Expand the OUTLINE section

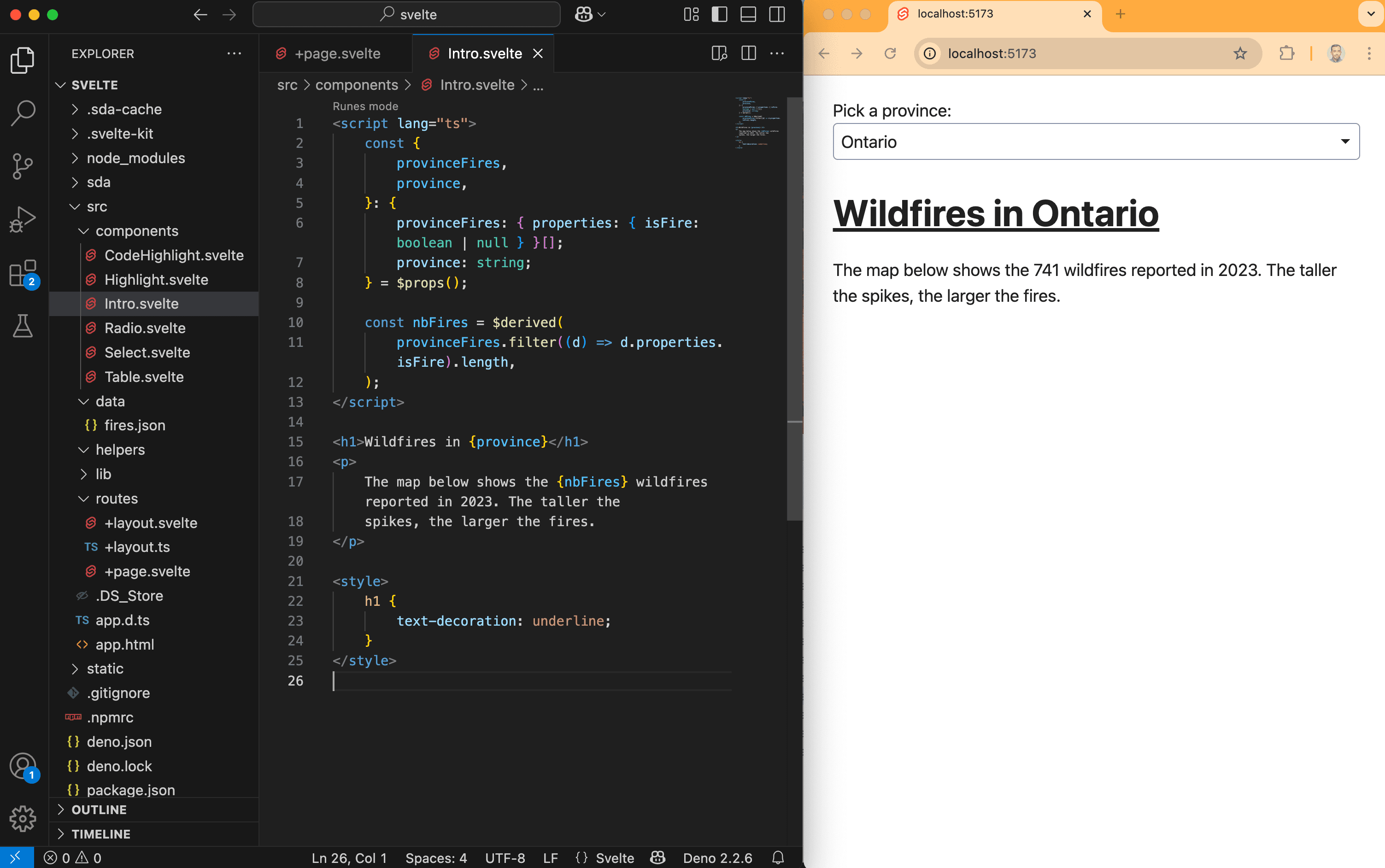pos(99,809)
